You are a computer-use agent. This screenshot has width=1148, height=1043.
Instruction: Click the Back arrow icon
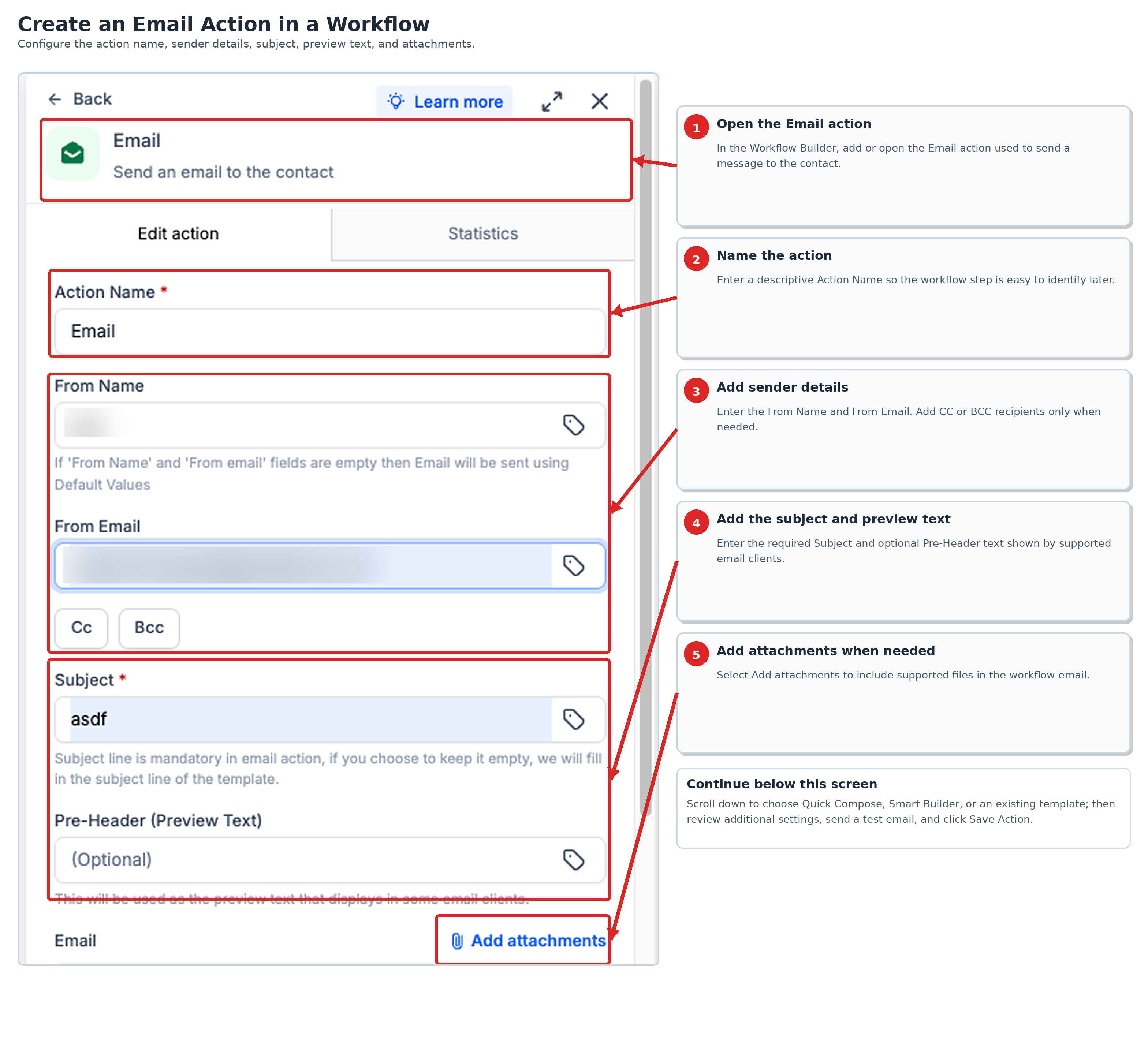pos(55,99)
